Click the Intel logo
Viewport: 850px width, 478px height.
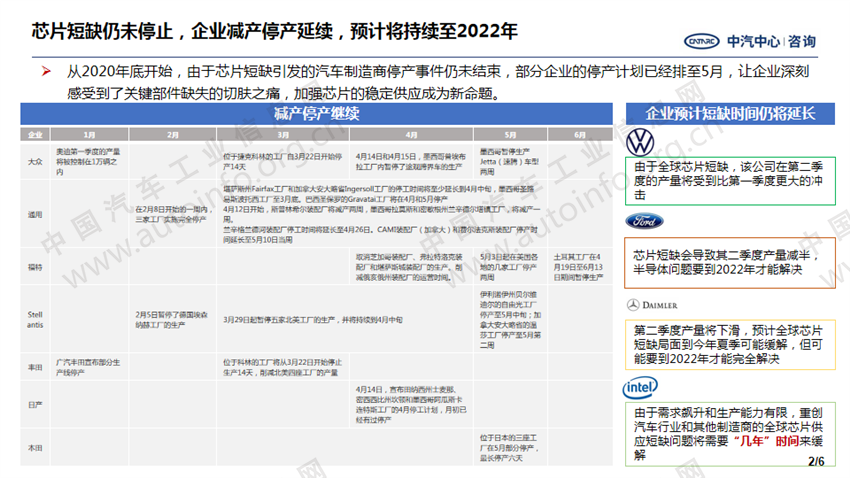click(640, 387)
